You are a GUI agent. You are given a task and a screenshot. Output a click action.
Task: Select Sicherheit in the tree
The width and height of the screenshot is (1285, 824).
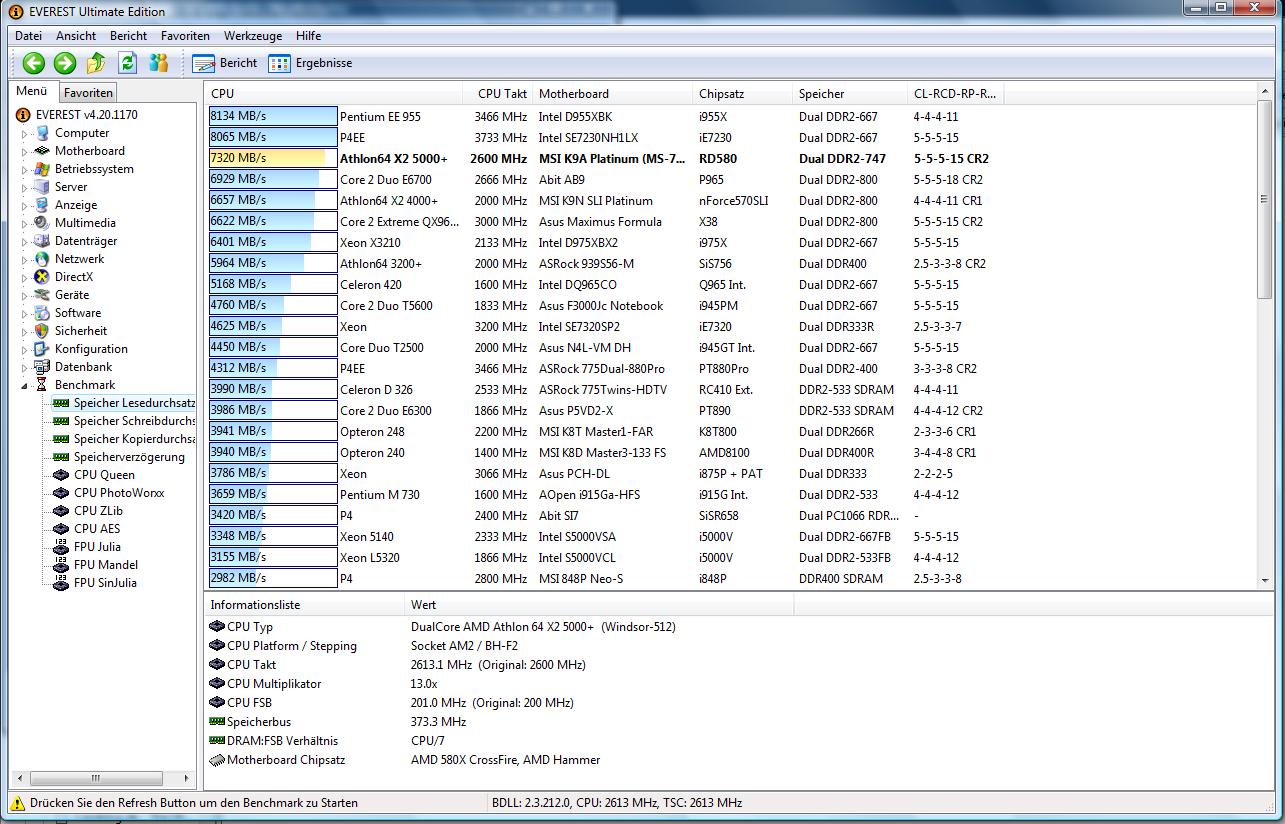tap(81, 331)
